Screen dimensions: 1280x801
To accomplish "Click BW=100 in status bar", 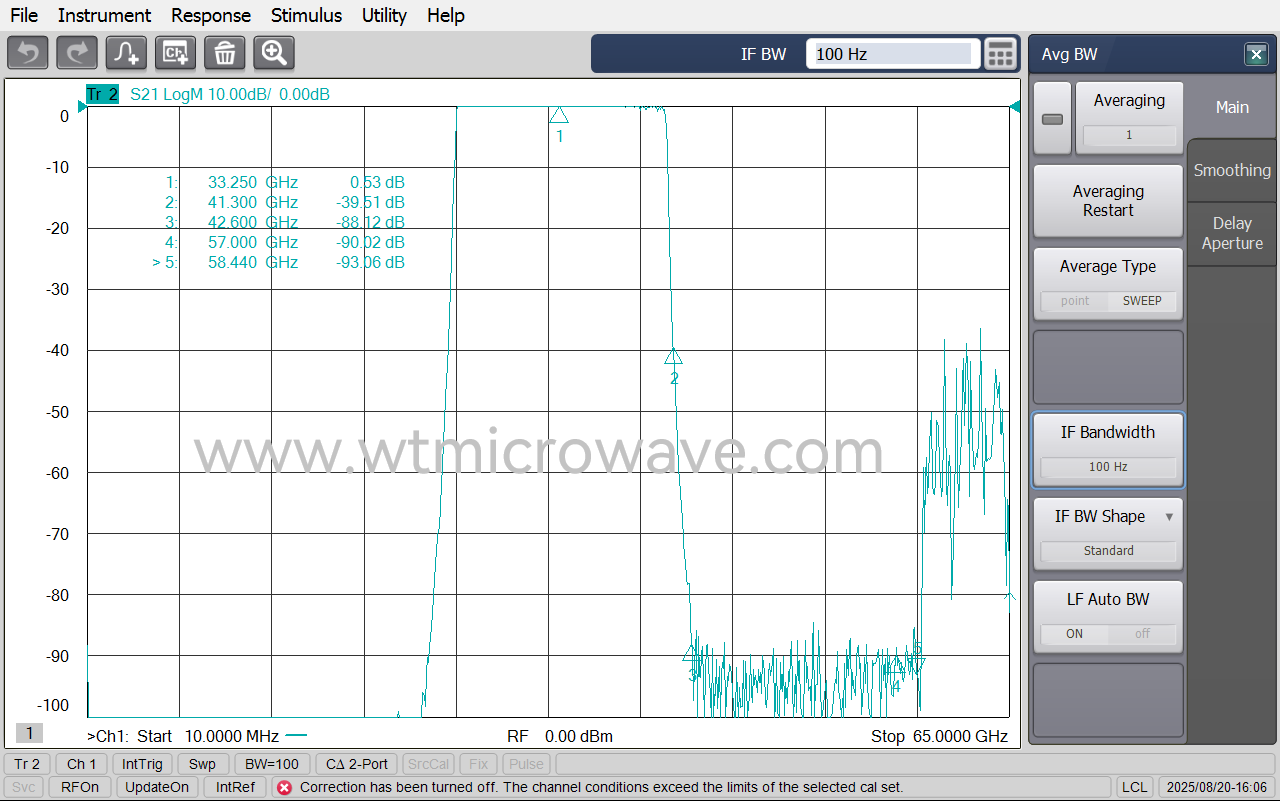I will click(273, 764).
